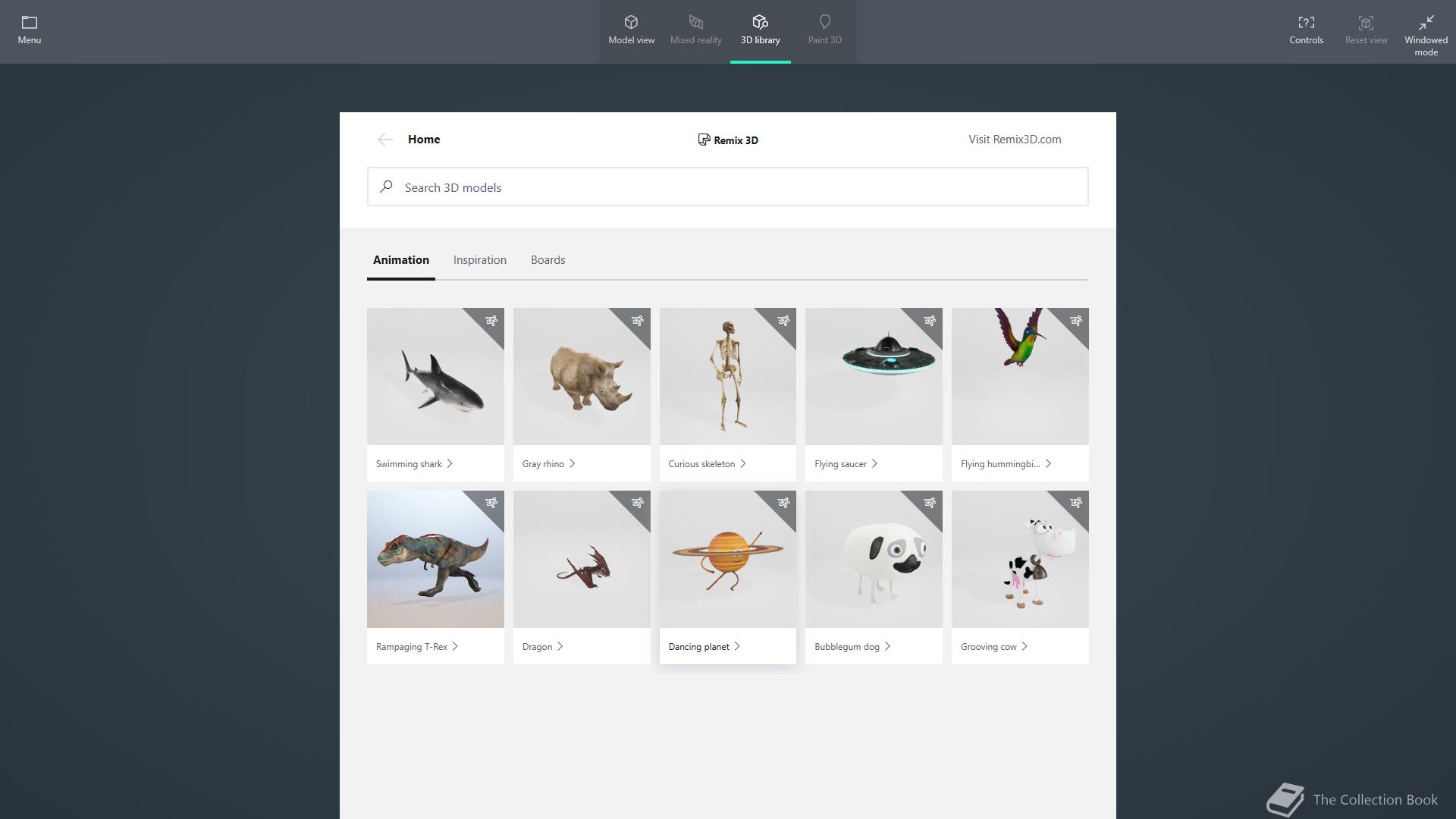Select the Animation tab
1456x819 pixels.
click(401, 260)
